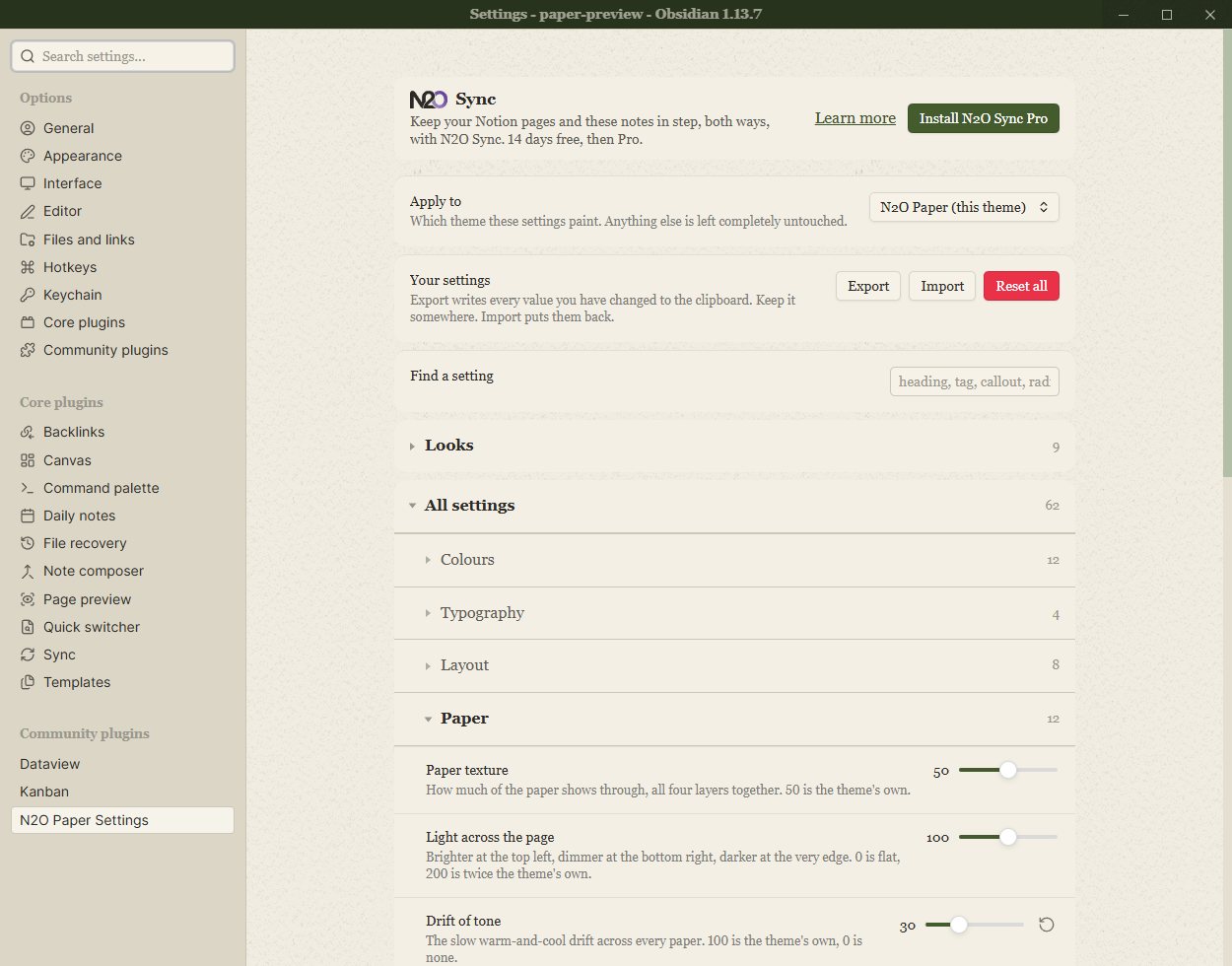Screen dimensions: 1232x966
Task: Click the Drift of tone value 30
Action: click(x=908, y=926)
